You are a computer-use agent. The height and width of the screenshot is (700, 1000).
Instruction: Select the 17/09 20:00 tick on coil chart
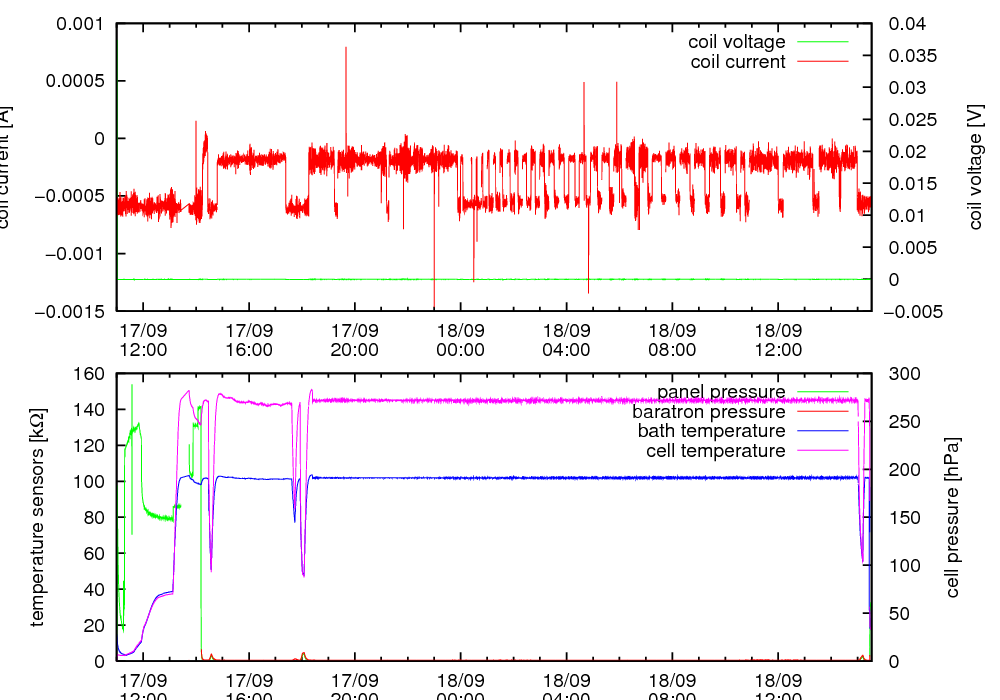coord(354,339)
